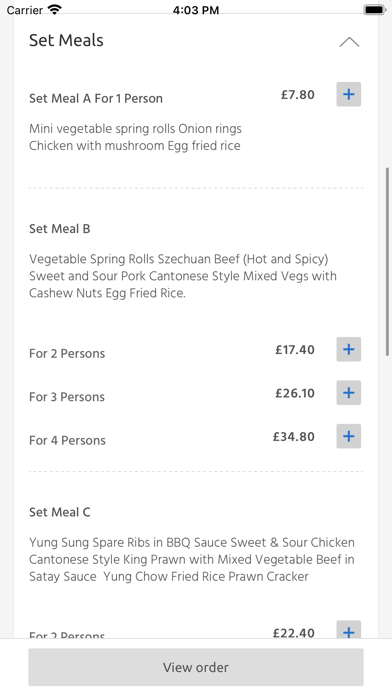
Task: Add Set Meal B For 3 Persons
Action: pos(348,393)
